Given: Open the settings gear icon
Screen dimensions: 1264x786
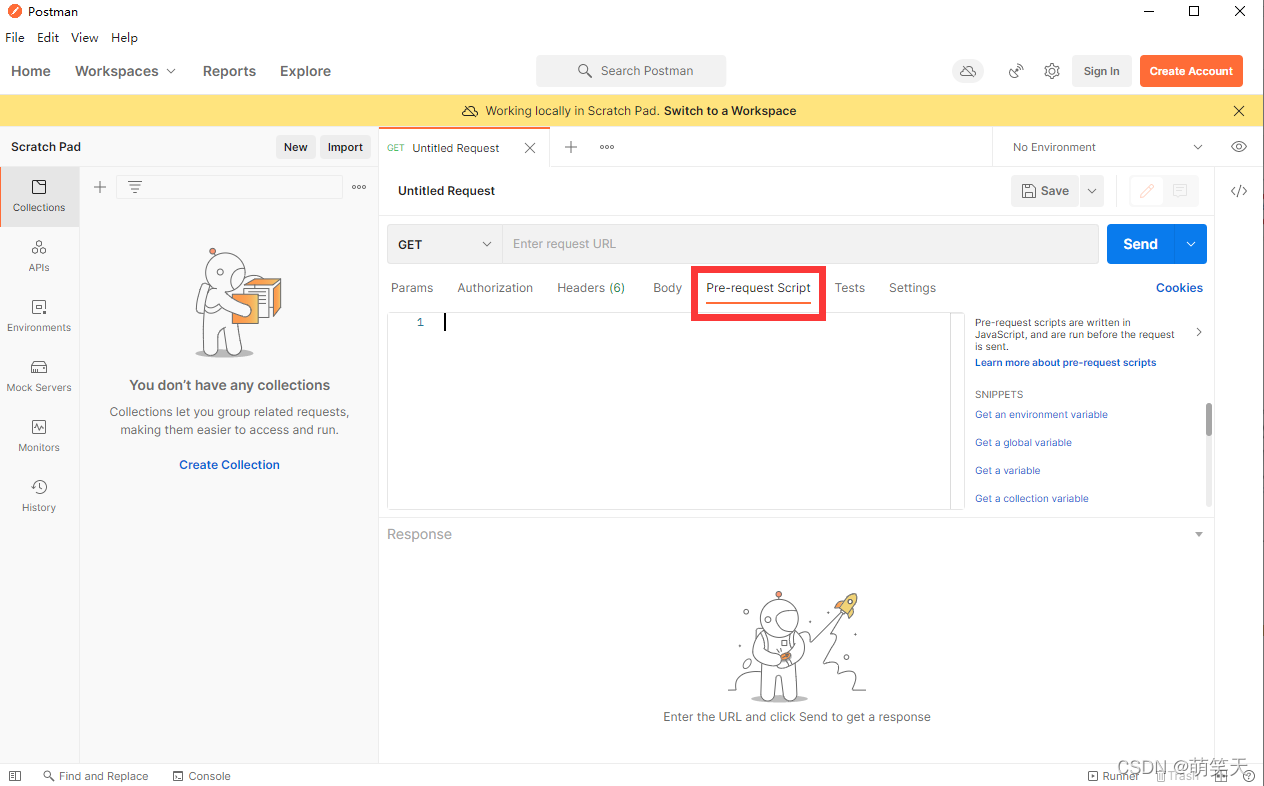Looking at the screenshot, I should pyautogui.click(x=1052, y=71).
